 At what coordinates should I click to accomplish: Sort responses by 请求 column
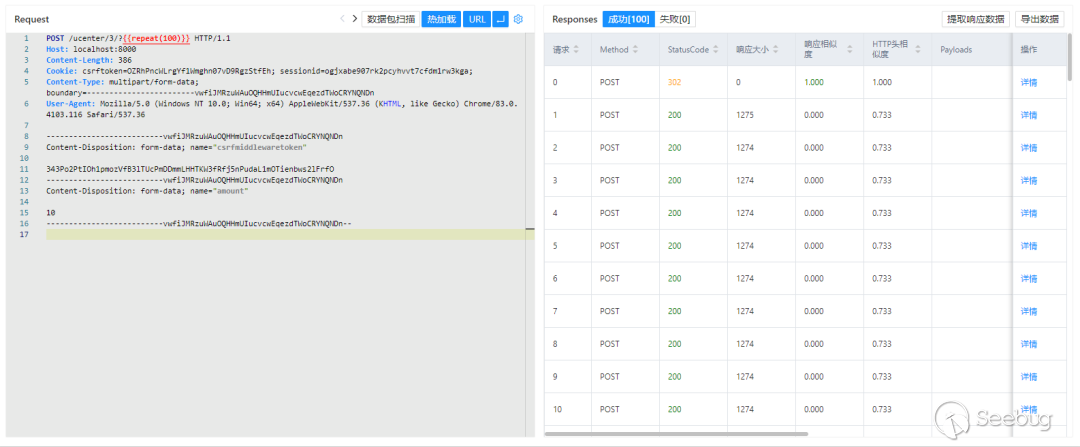[x=561, y=50]
